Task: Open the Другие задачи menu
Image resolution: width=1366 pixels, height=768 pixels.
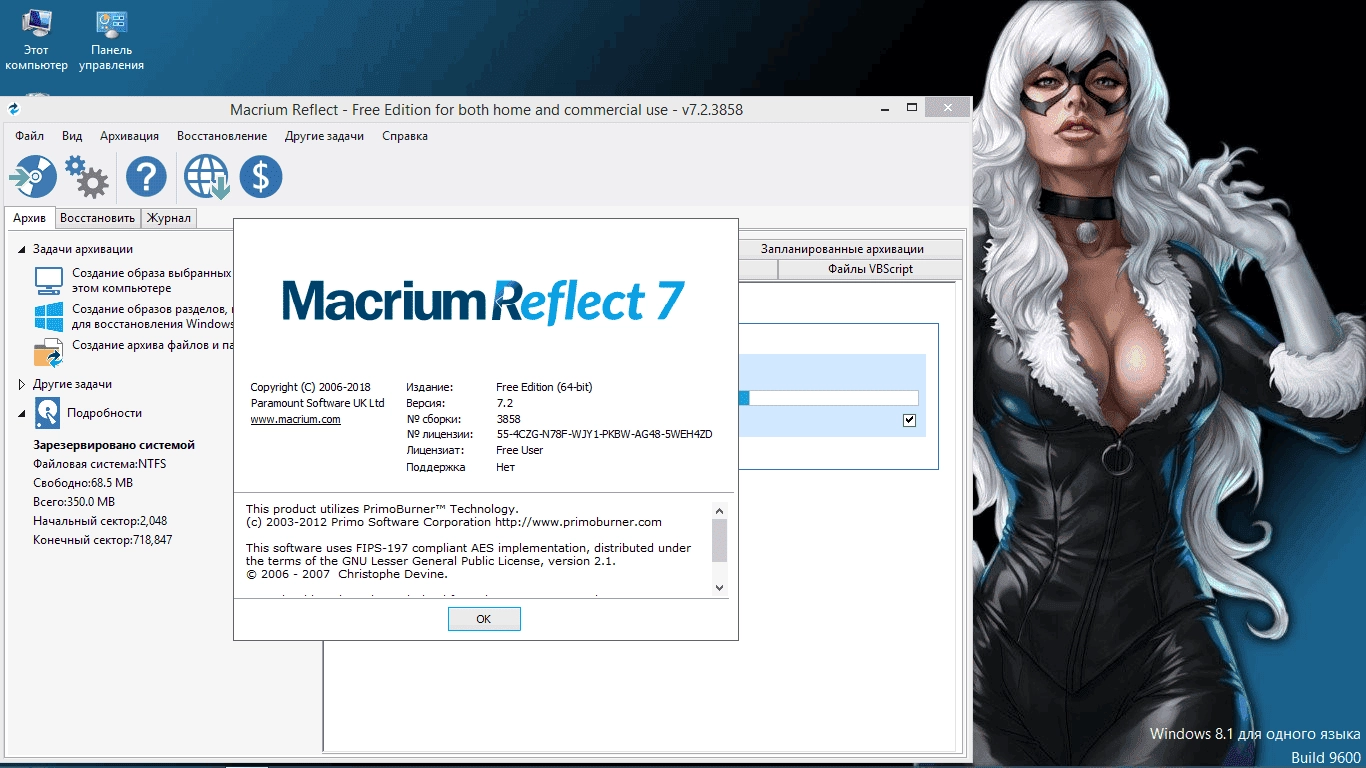Action: 324,136
